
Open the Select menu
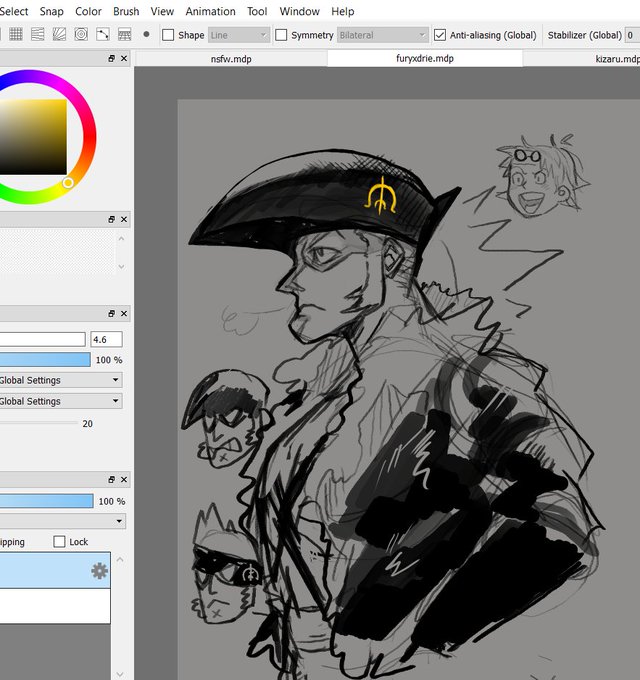pyautogui.click(x=13, y=11)
